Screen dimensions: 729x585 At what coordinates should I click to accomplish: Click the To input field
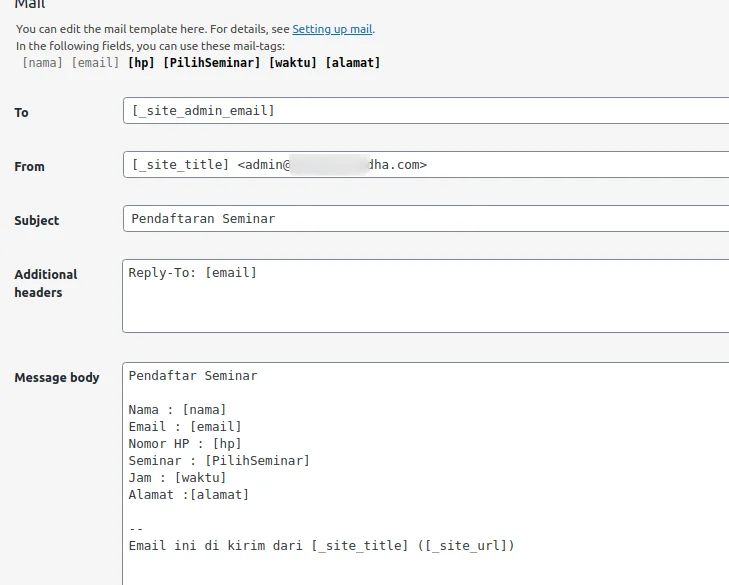(x=426, y=111)
